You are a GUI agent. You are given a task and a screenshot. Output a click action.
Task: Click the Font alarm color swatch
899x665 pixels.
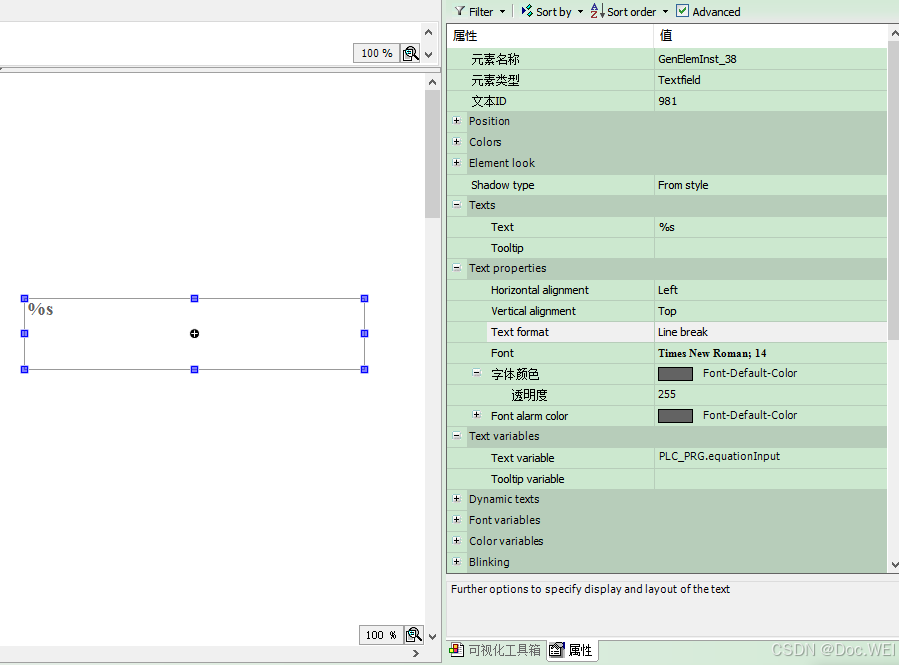(x=675, y=416)
